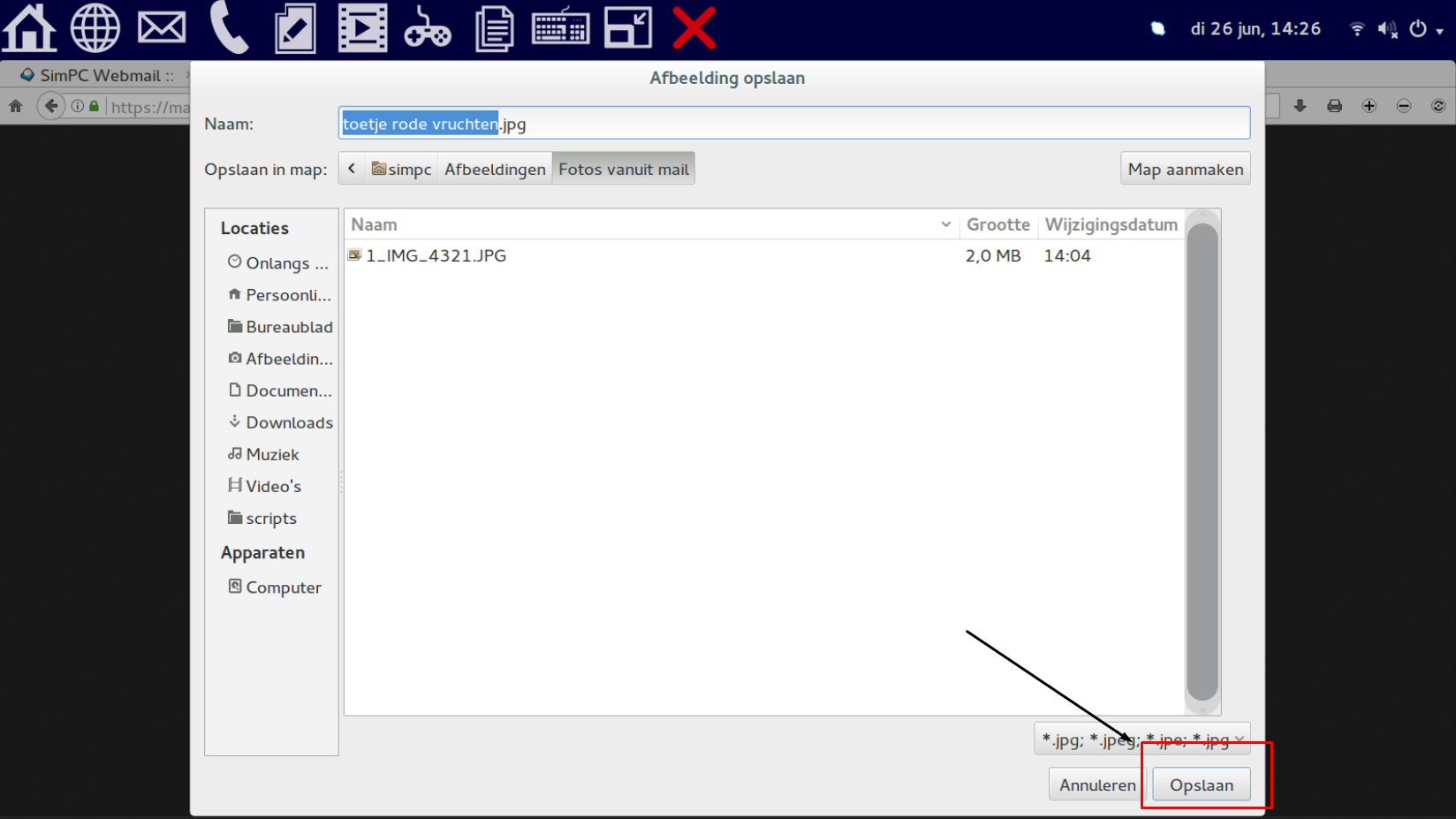This screenshot has width=1456, height=819.
Task: Click the Opslaan button
Action: [1202, 785]
